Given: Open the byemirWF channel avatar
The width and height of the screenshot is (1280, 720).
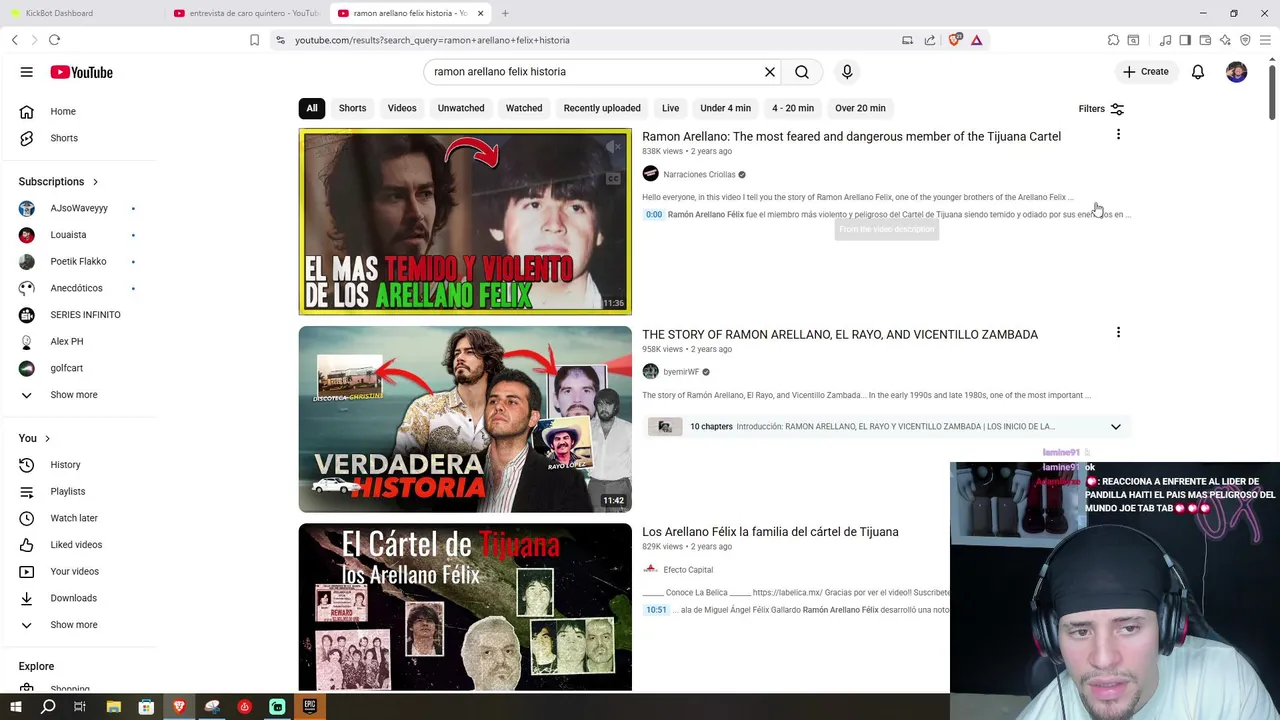Looking at the screenshot, I should 650,372.
